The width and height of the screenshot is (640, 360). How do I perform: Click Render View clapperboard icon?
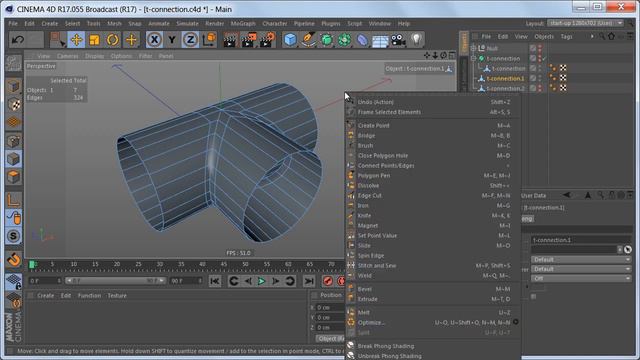tap(230, 40)
